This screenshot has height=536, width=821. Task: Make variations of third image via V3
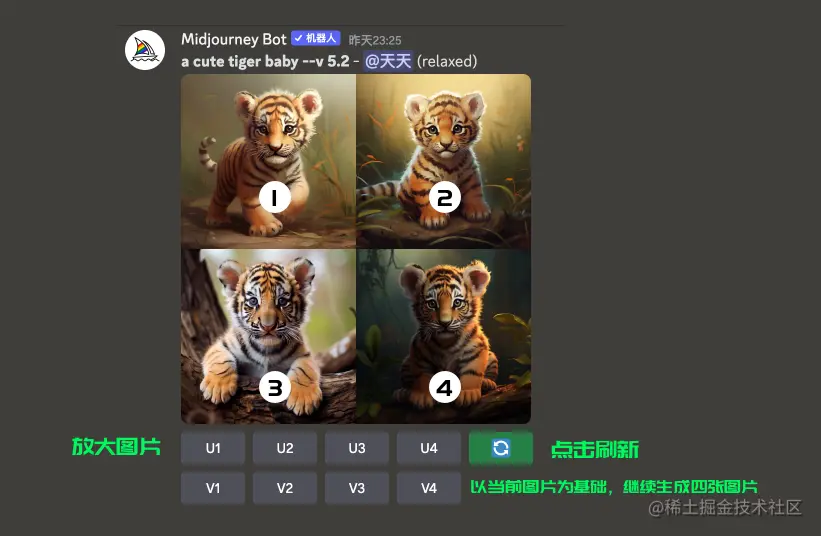tap(357, 488)
